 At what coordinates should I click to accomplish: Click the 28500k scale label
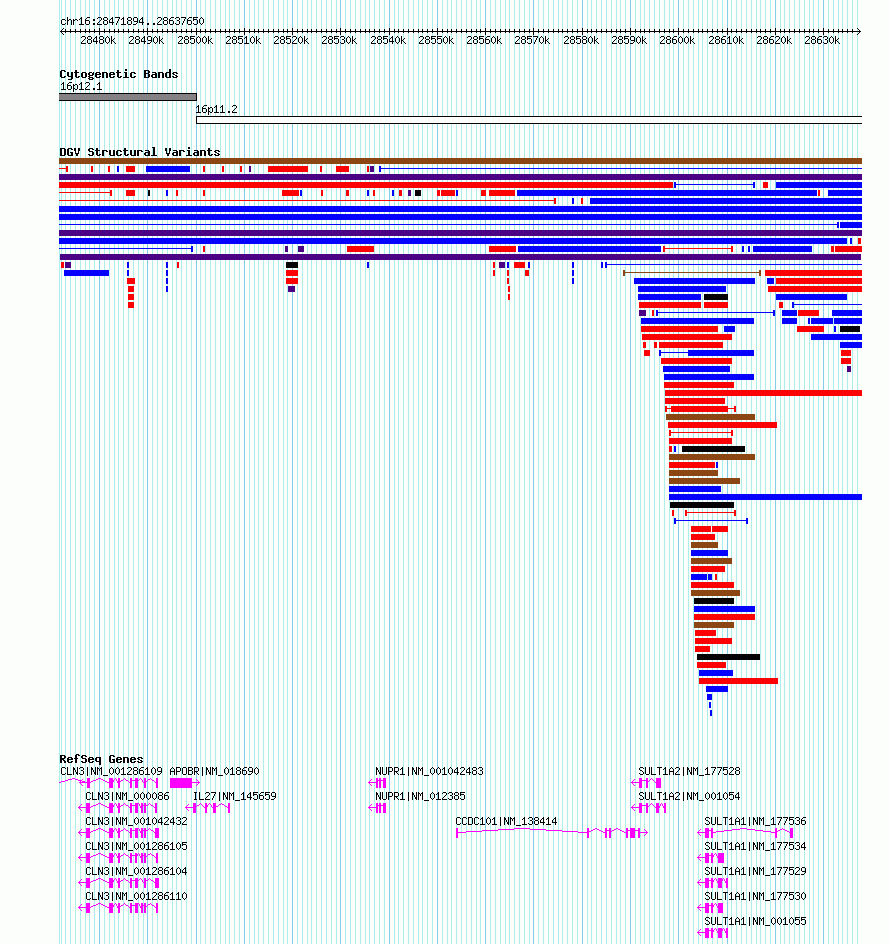[195, 40]
